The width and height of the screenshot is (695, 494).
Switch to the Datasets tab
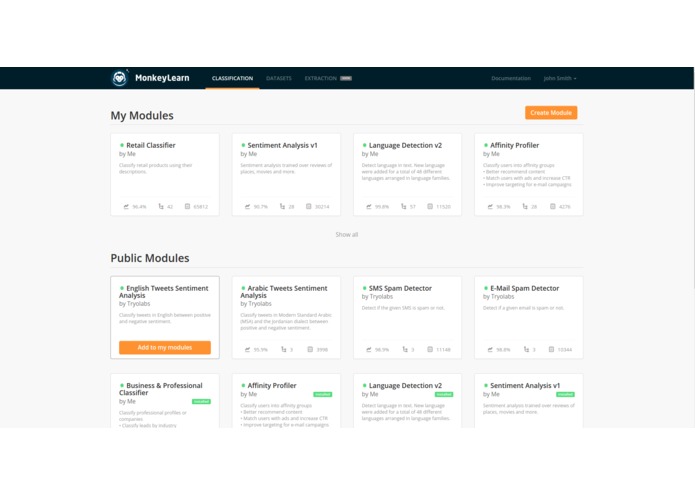[279, 78]
